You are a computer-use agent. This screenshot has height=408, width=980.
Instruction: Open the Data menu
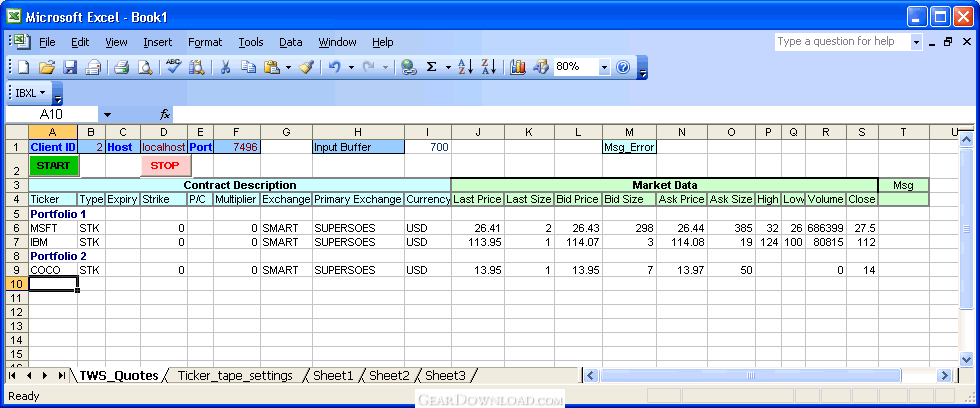click(x=291, y=42)
